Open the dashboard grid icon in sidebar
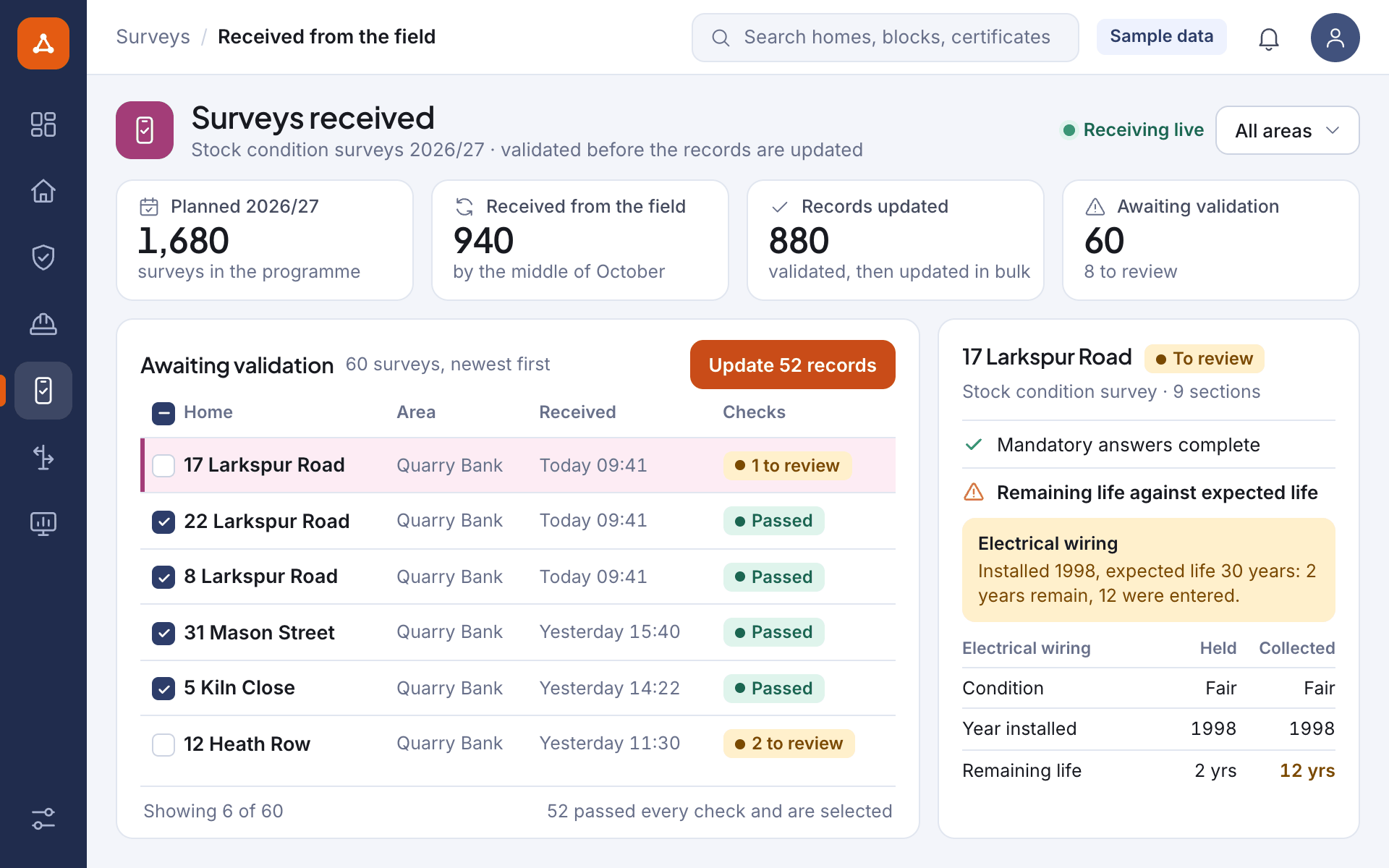1389x868 pixels. 43,124
